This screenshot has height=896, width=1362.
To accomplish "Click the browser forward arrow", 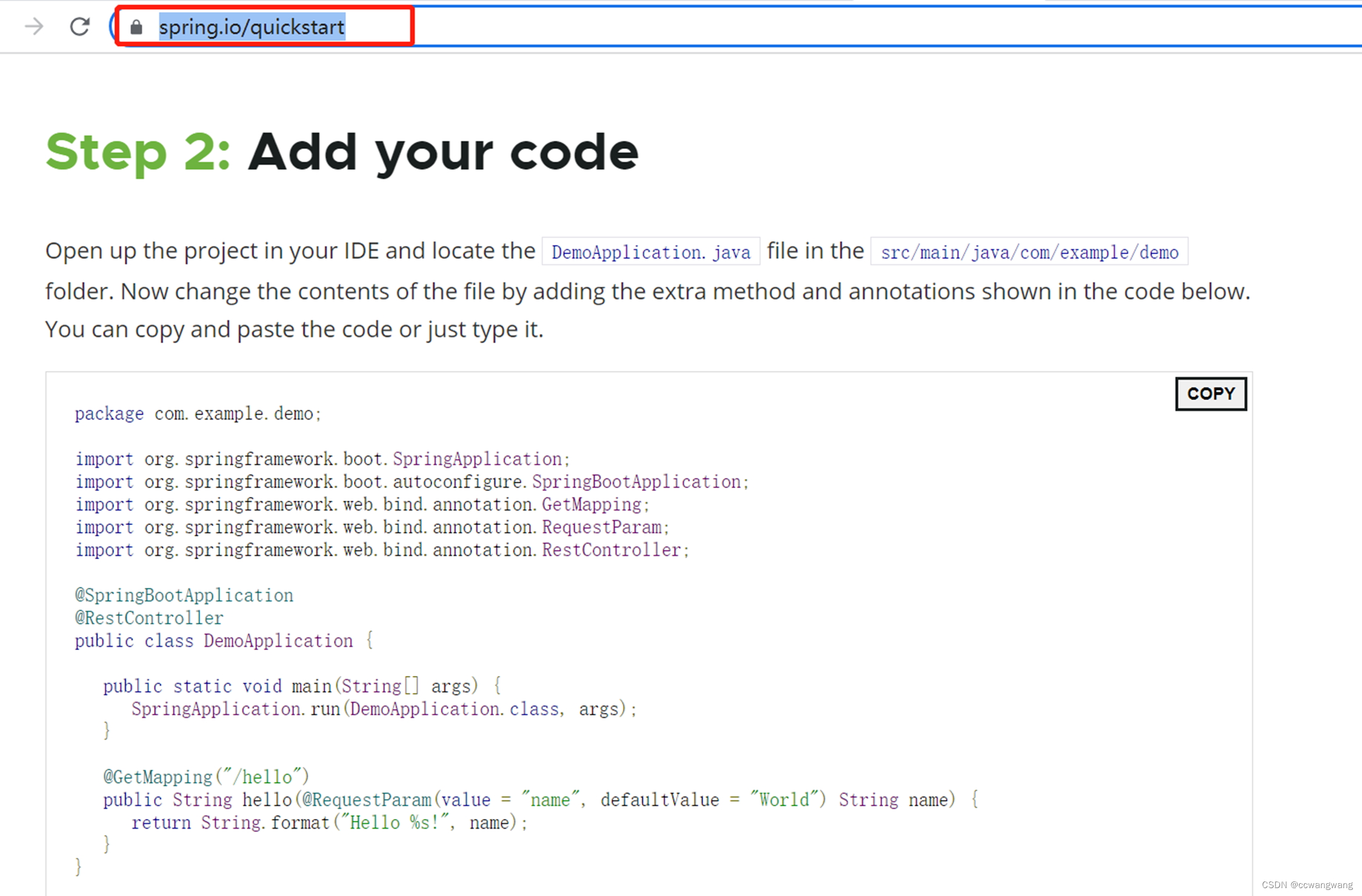I will (35, 27).
